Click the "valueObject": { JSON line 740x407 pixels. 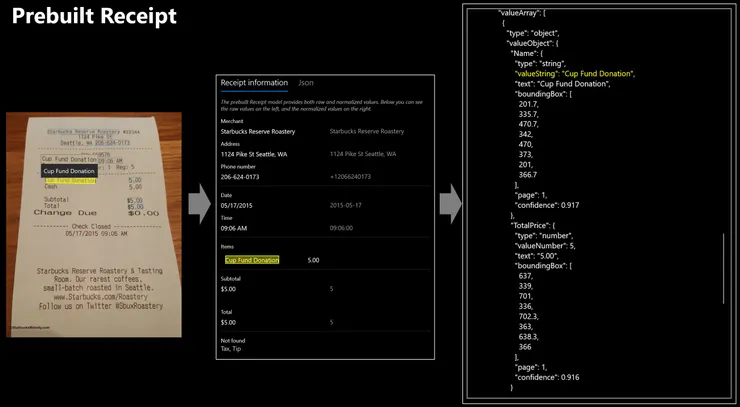tap(533, 43)
